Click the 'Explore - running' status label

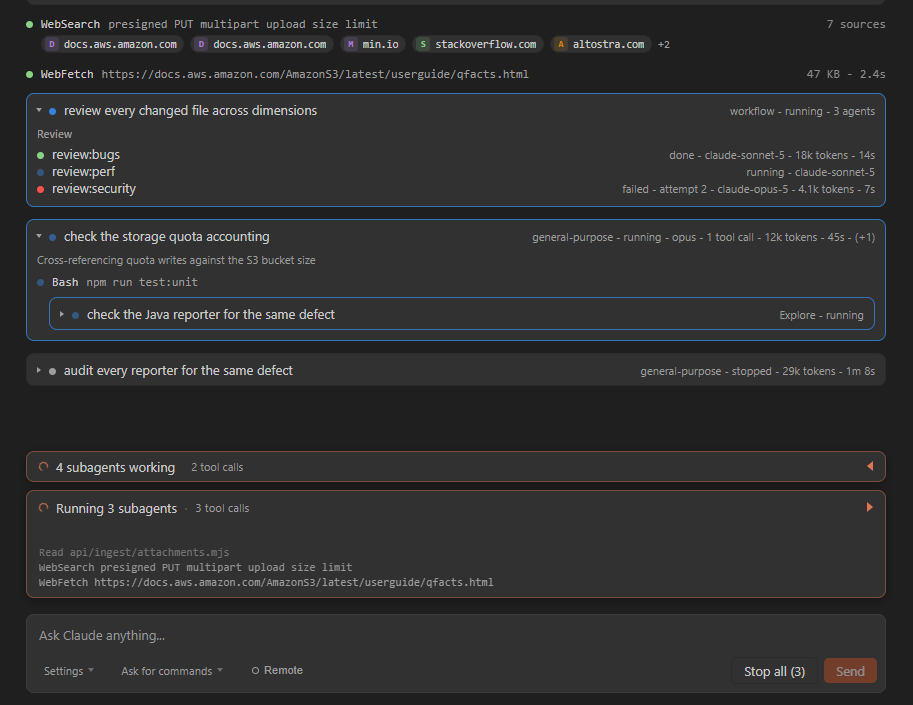pos(821,315)
